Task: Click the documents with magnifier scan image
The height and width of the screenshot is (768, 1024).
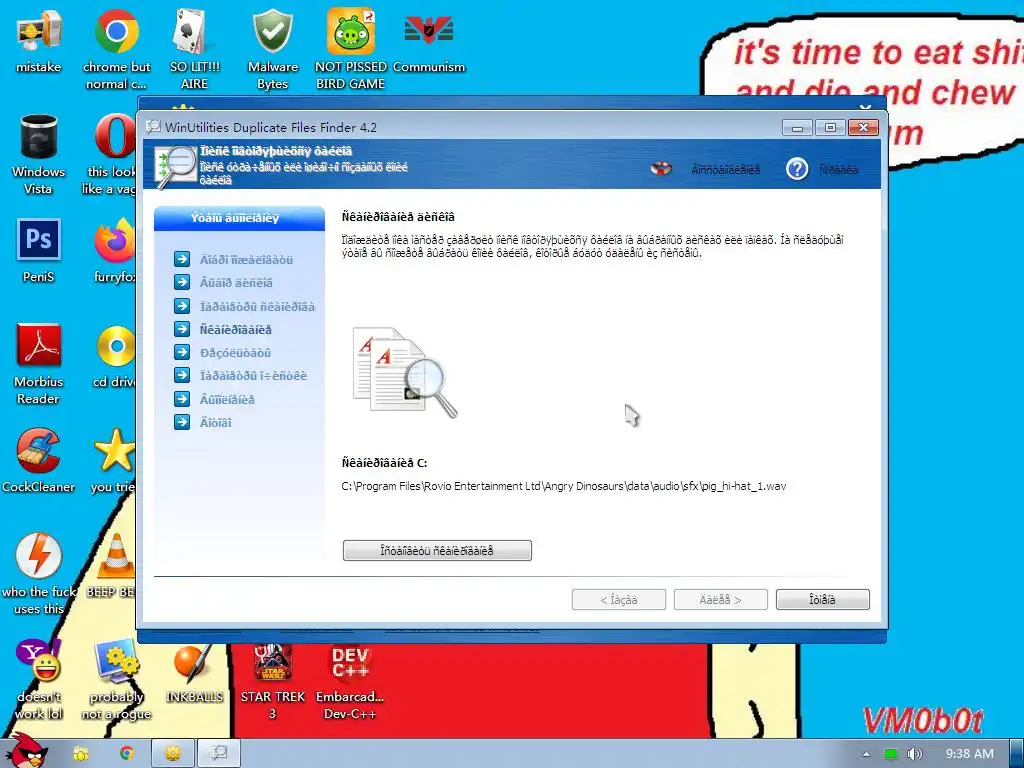Action: 405,372
